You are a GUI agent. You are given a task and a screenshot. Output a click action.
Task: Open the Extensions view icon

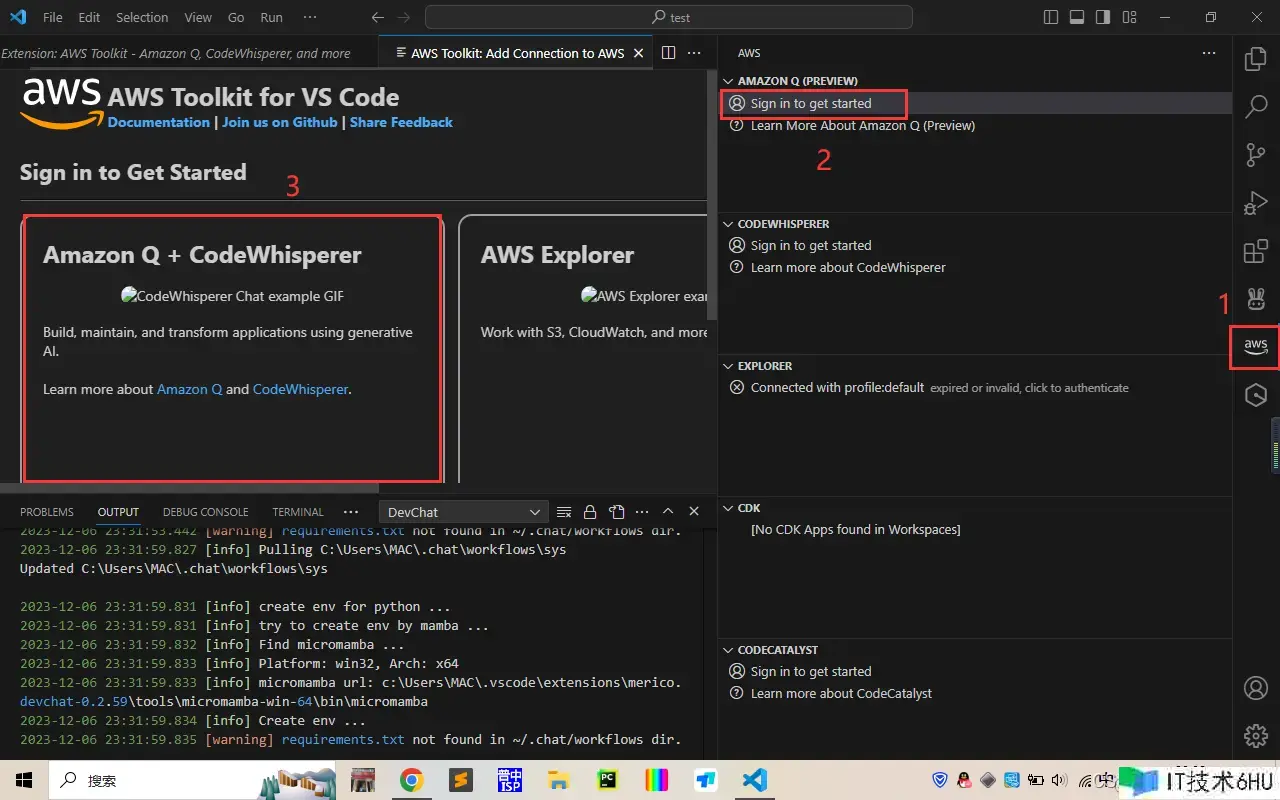[1256, 251]
